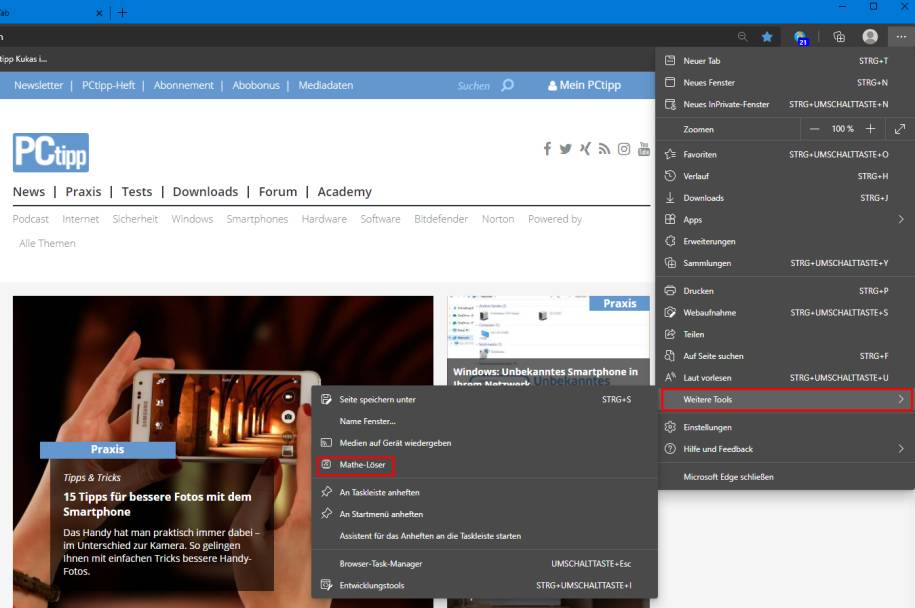Open Erweiterungen from the menu
The image size is (915, 608).
tap(785, 242)
